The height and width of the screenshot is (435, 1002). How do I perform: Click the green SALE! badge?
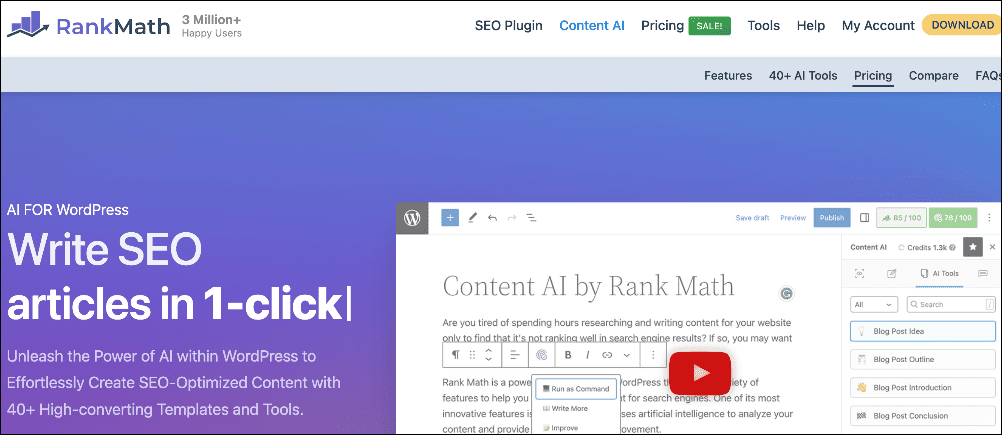point(709,26)
